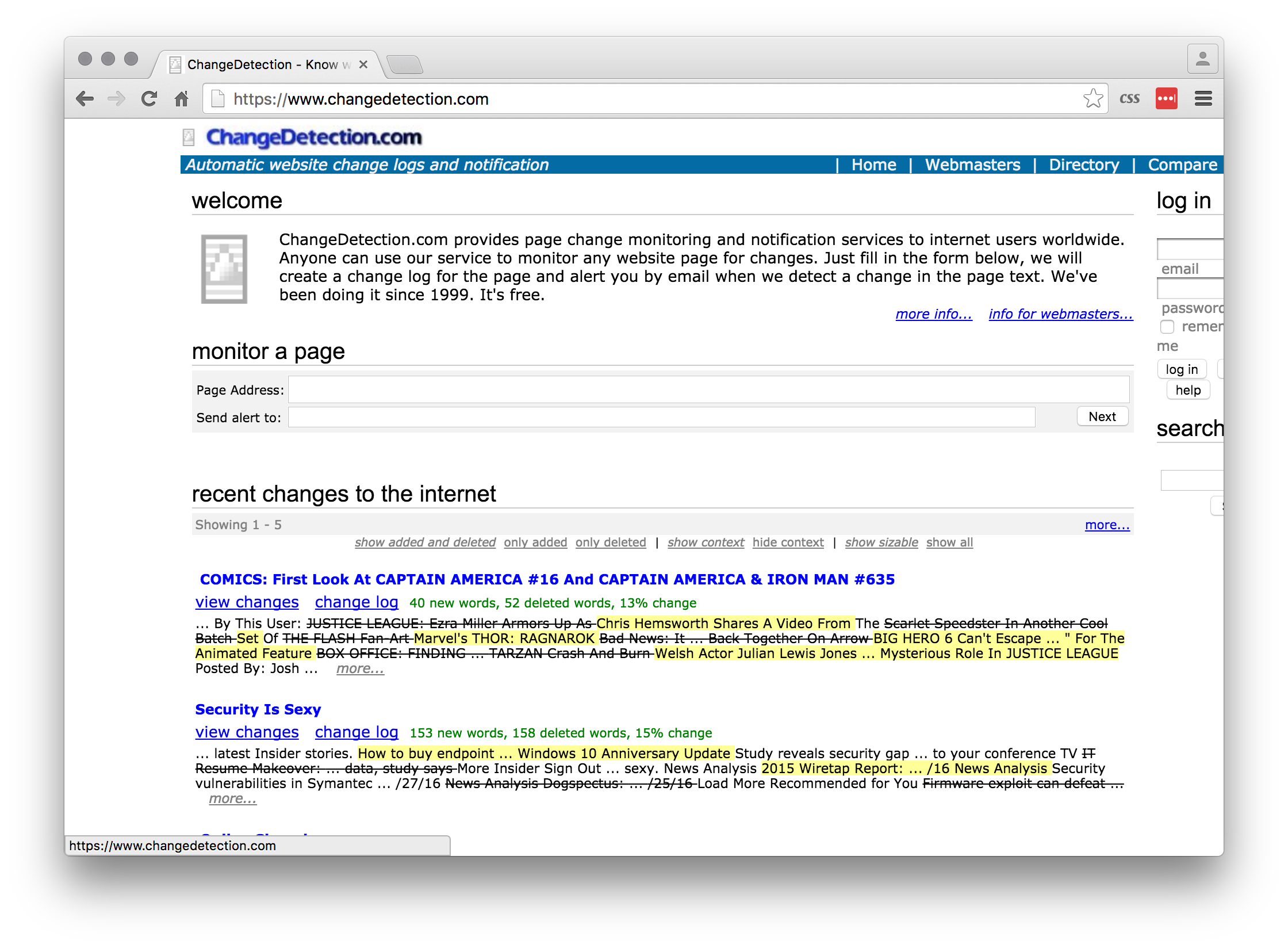
Task: Go to browser home icon
Action: [181, 99]
